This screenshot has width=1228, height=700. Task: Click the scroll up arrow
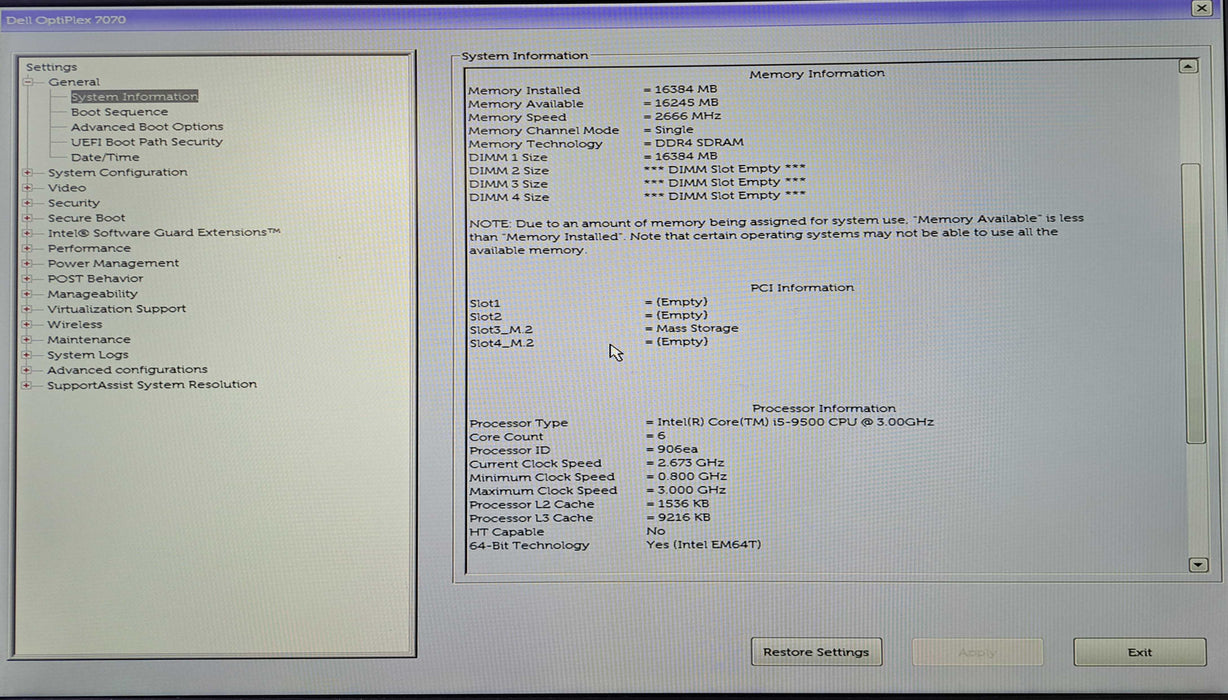click(1188, 66)
